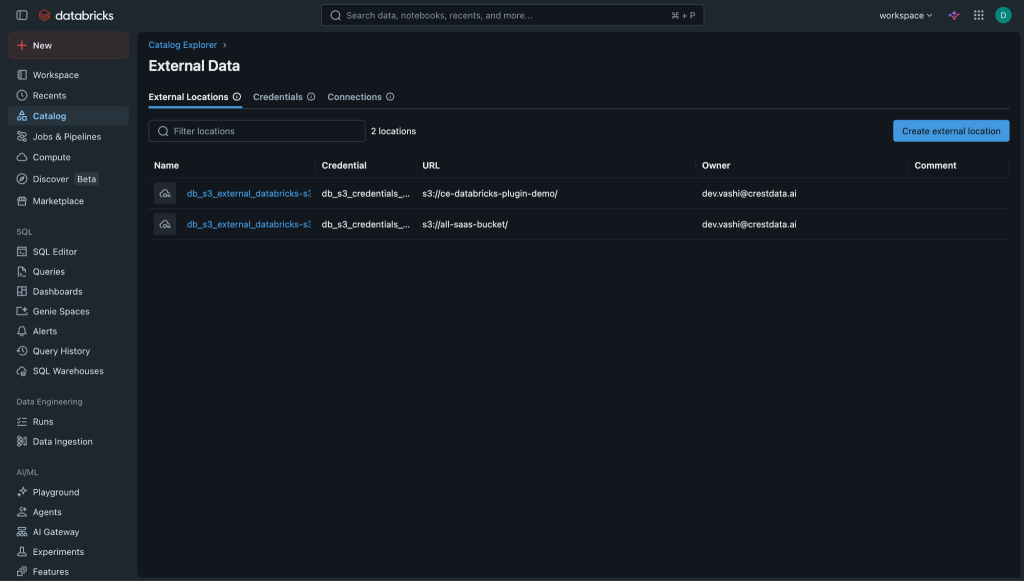
Task: Open the workspace switcher dropdown
Action: pos(905,15)
